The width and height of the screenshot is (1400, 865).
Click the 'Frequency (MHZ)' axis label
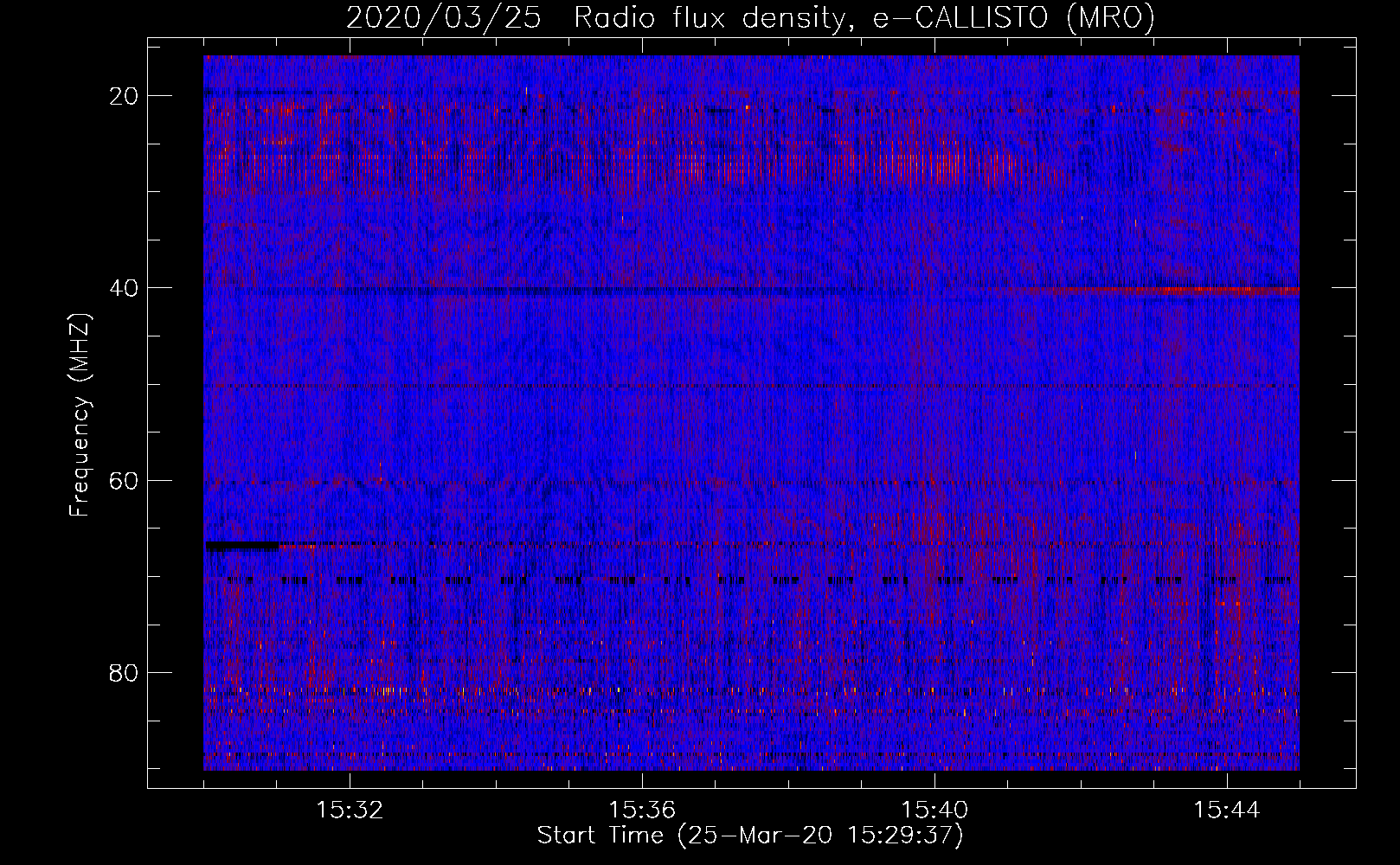(x=80, y=415)
